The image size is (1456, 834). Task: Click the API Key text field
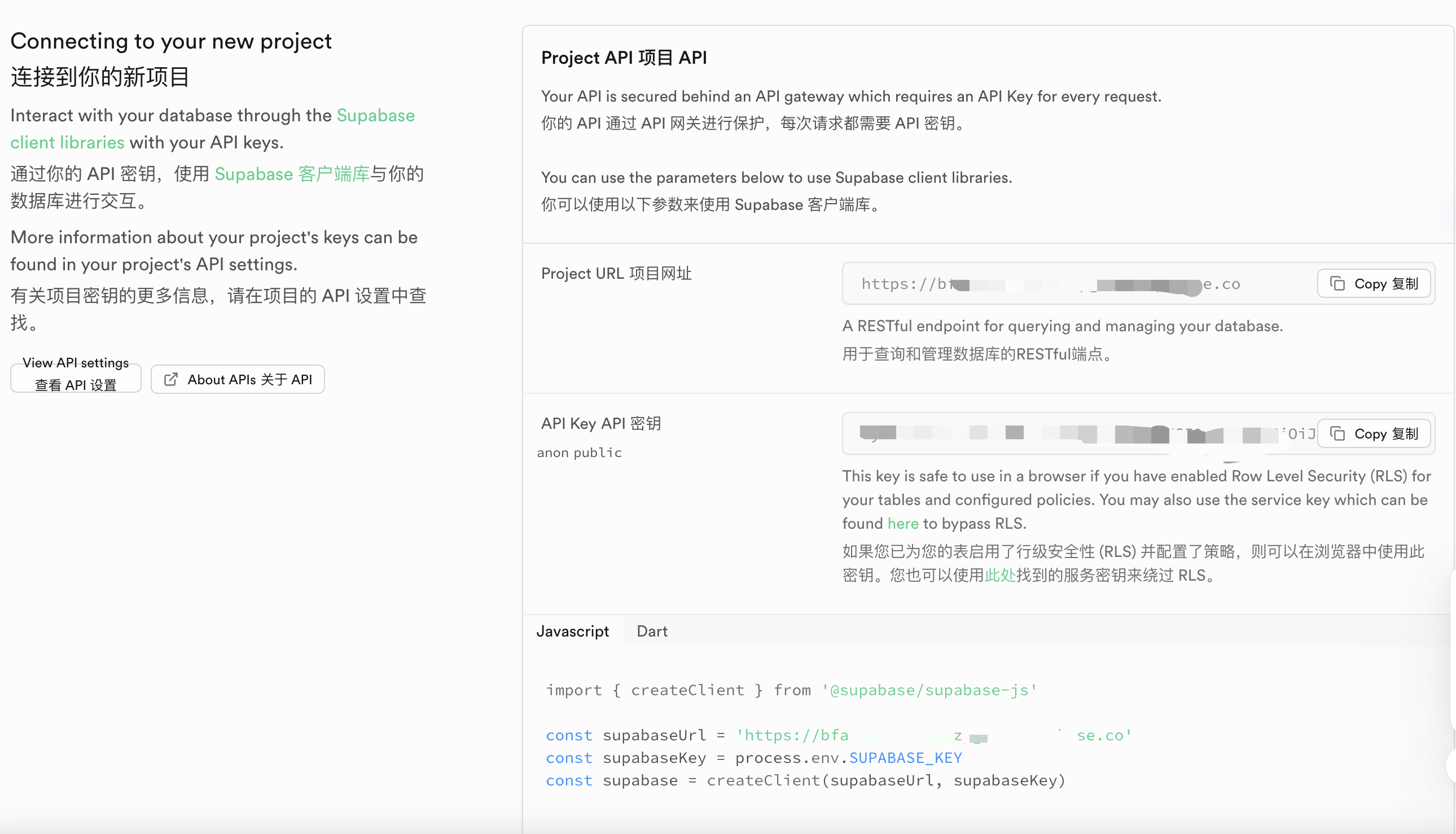coord(1077,433)
